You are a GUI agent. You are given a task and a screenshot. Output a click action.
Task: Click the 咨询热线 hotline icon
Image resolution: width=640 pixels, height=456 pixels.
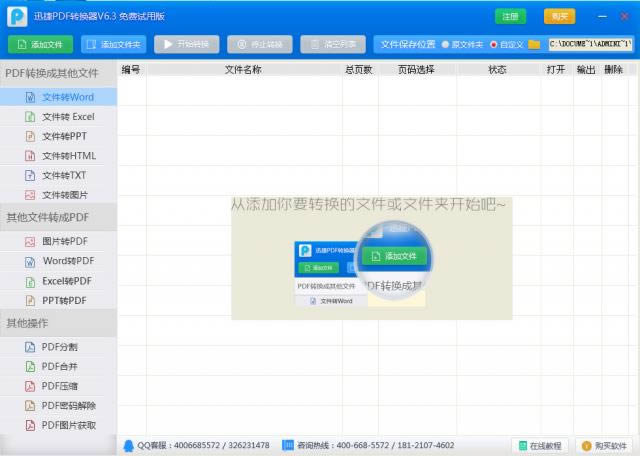[x=288, y=445]
